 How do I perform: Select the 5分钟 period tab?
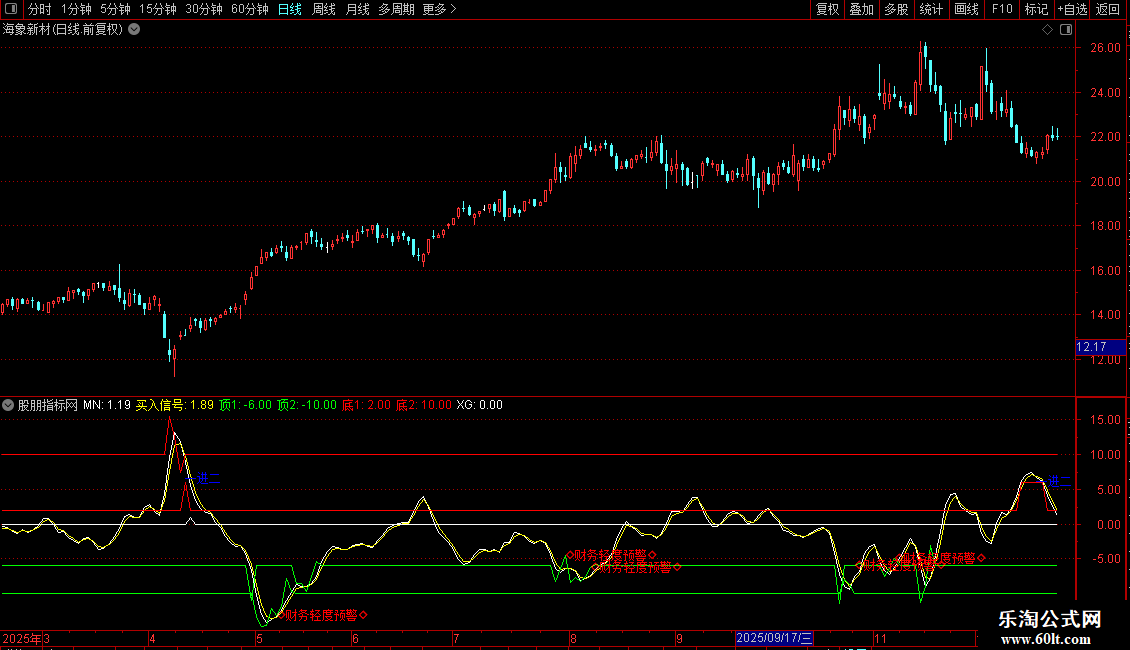click(115, 9)
